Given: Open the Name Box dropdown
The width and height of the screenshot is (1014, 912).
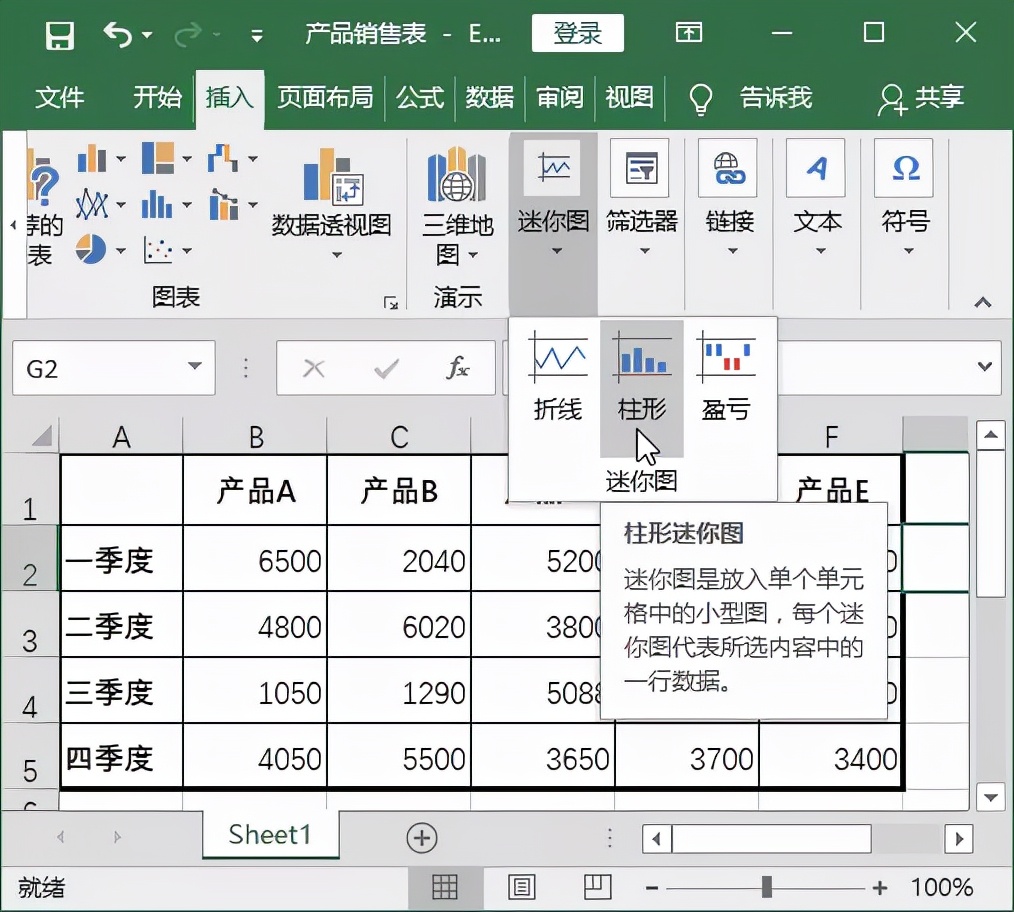Looking at the screenshot, I should [193, 368].
